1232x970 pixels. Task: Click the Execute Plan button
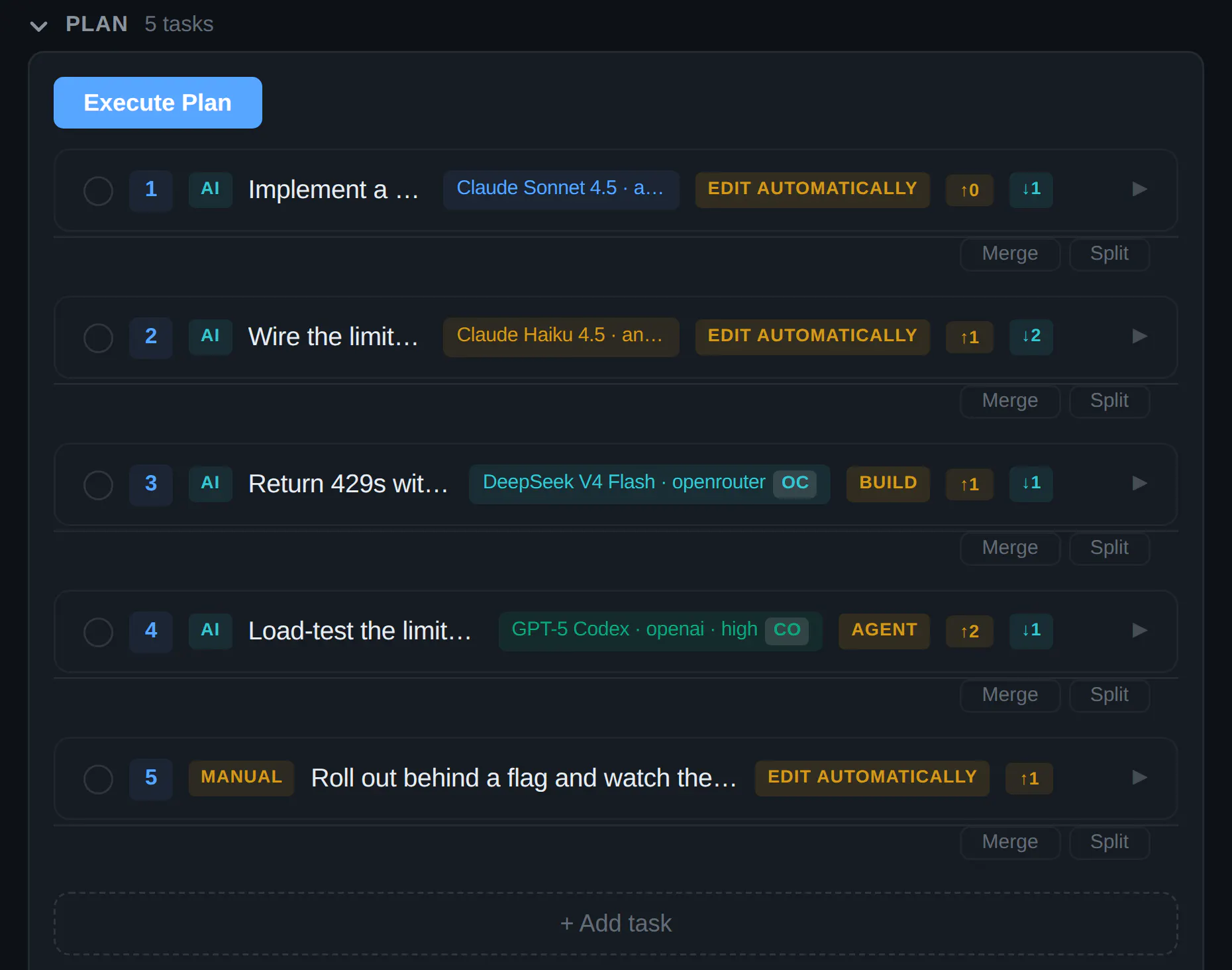[158, 103]
